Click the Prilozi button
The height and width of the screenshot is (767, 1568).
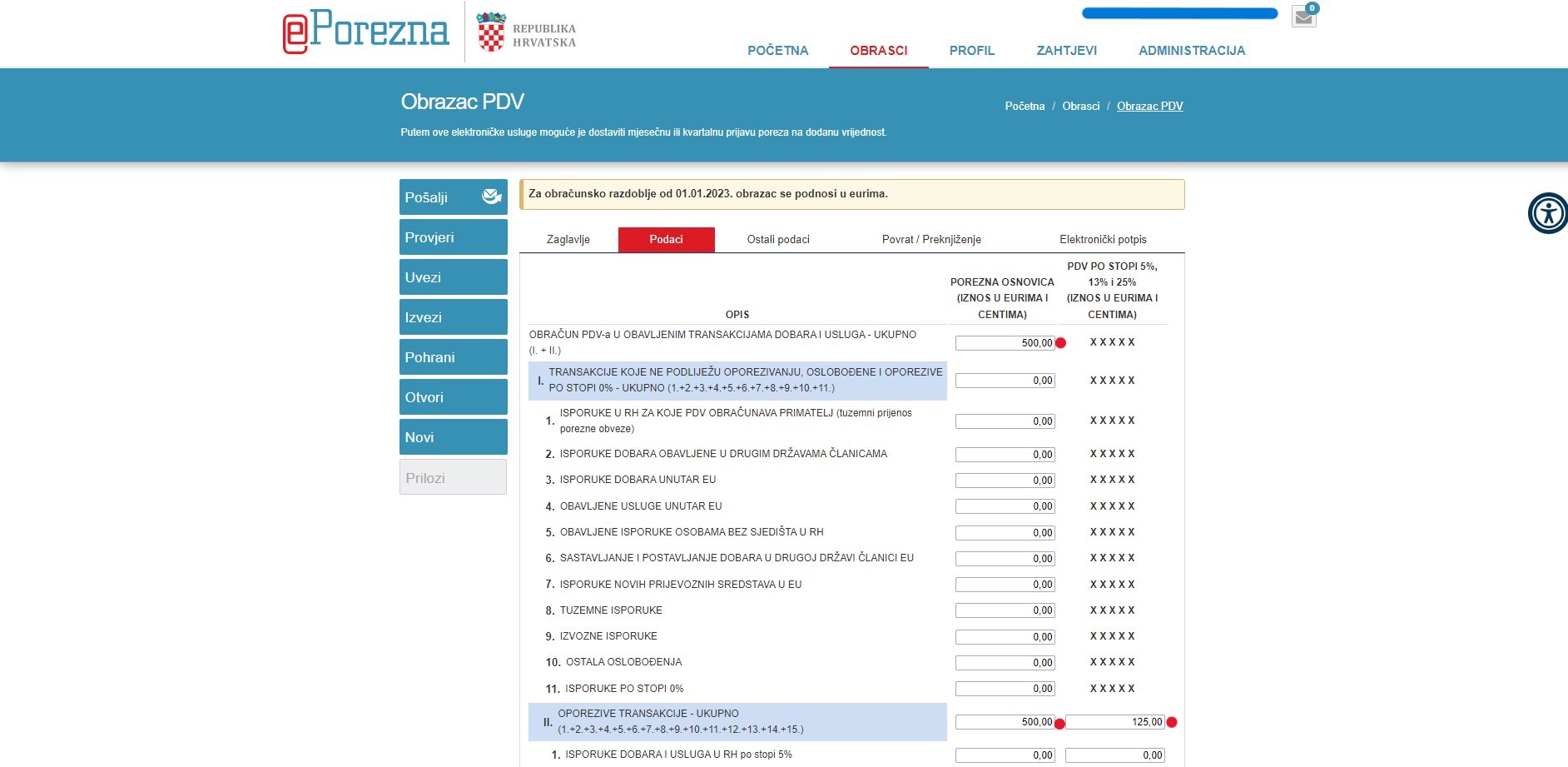453,477
